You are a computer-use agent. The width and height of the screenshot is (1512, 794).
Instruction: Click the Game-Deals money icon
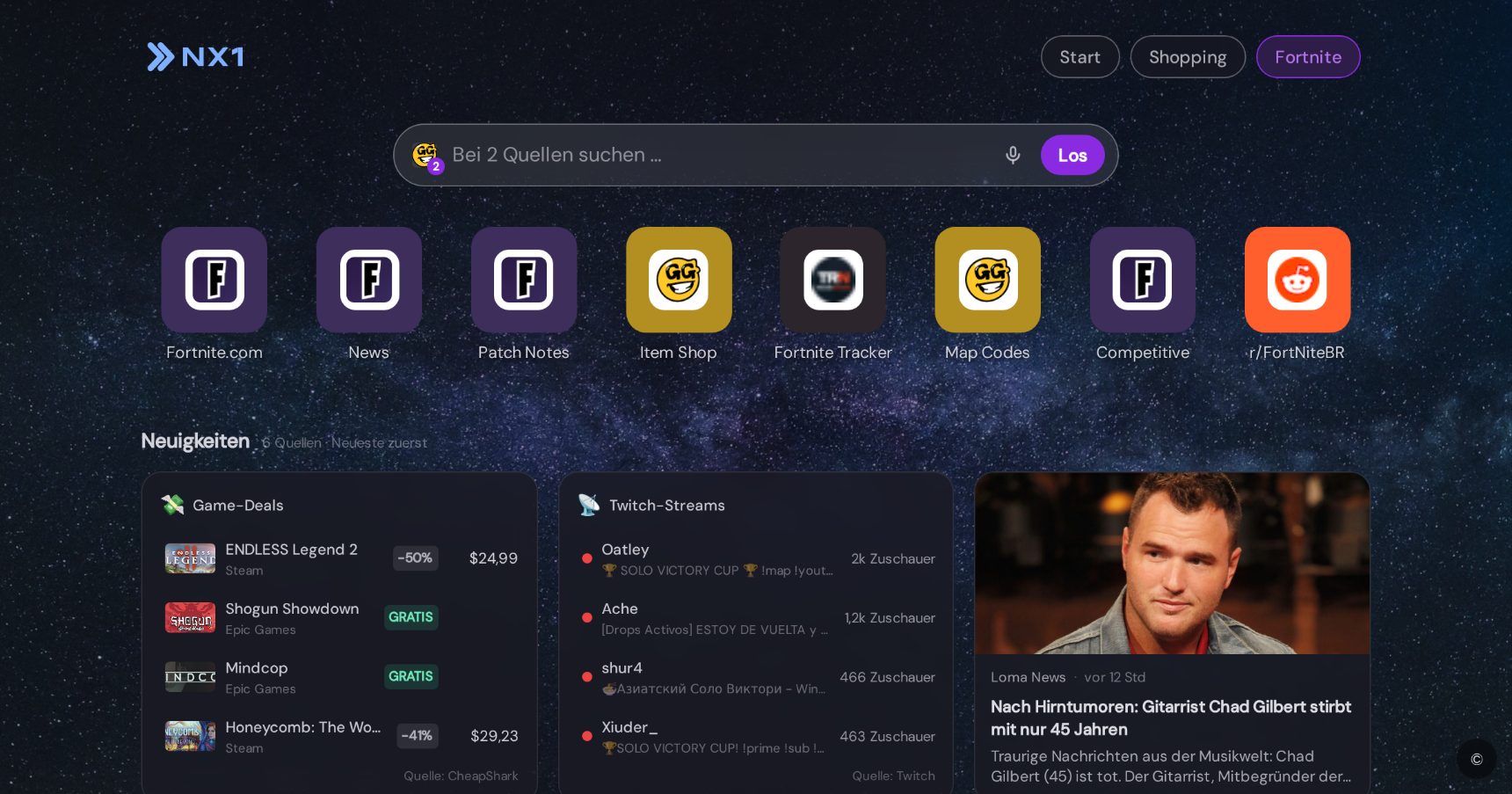(173, 505)
